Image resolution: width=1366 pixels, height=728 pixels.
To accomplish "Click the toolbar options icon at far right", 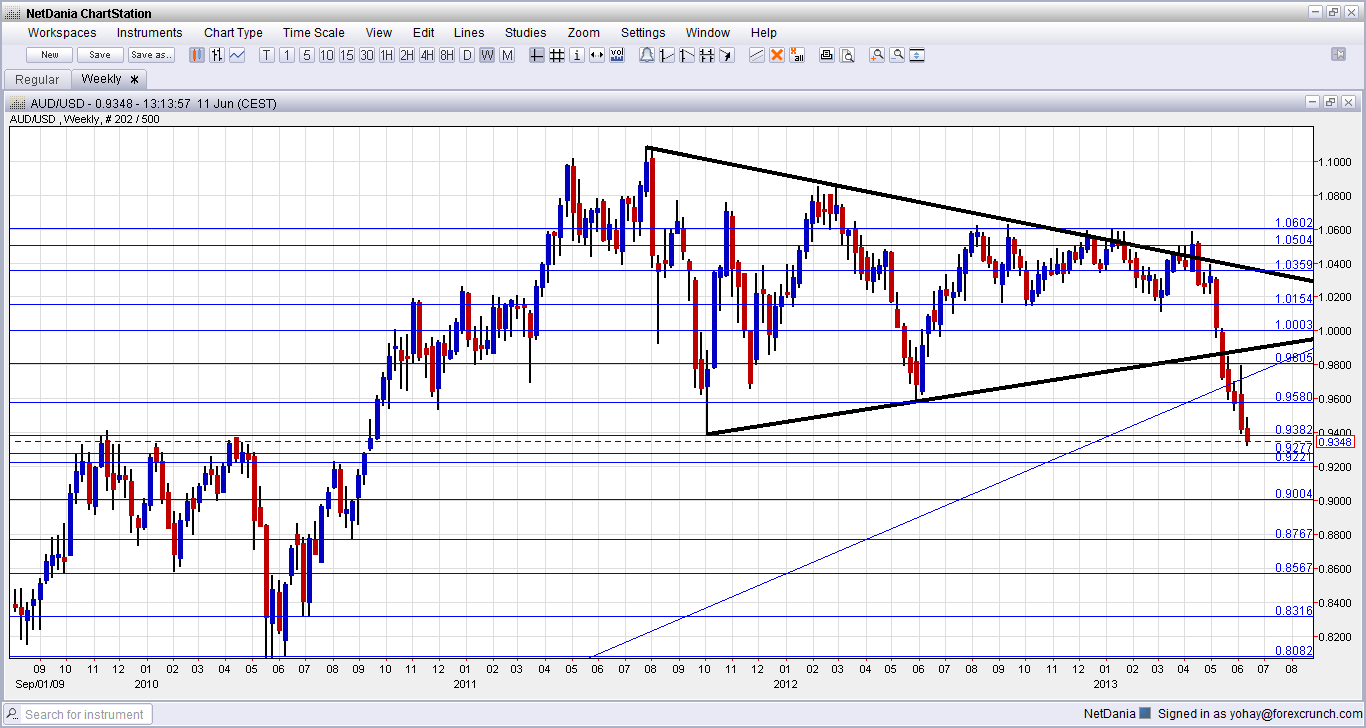I will click(1338, 55).
